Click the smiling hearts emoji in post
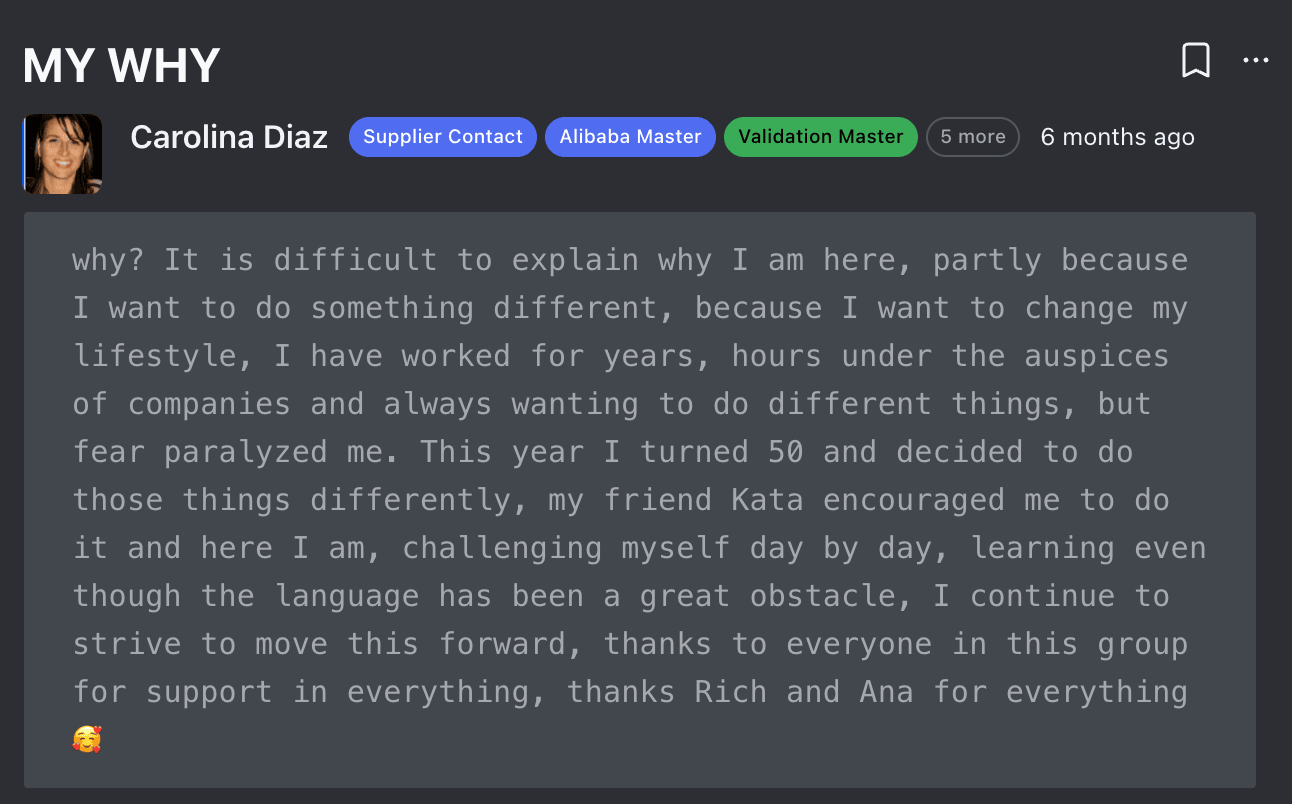The height and width of the screenshot is (804, 1292). click(x=87, y=740)
